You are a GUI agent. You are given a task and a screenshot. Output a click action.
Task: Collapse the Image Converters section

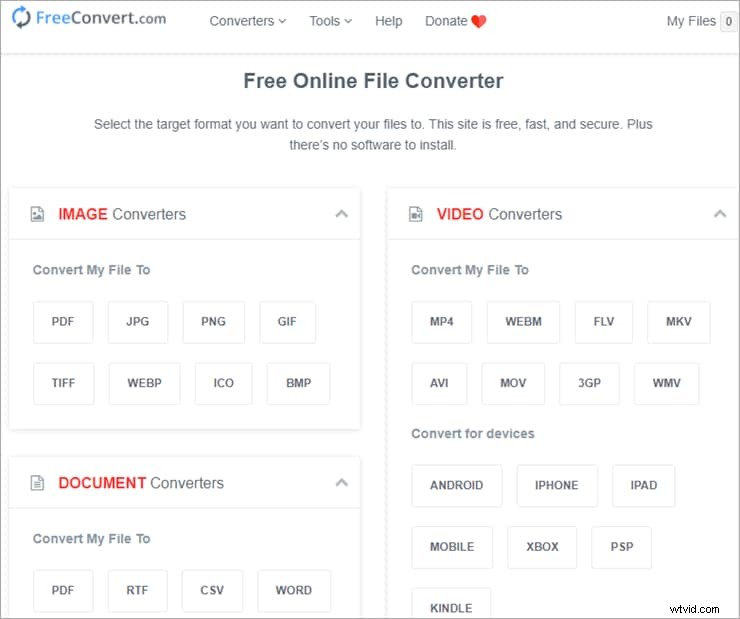[342, 214]
